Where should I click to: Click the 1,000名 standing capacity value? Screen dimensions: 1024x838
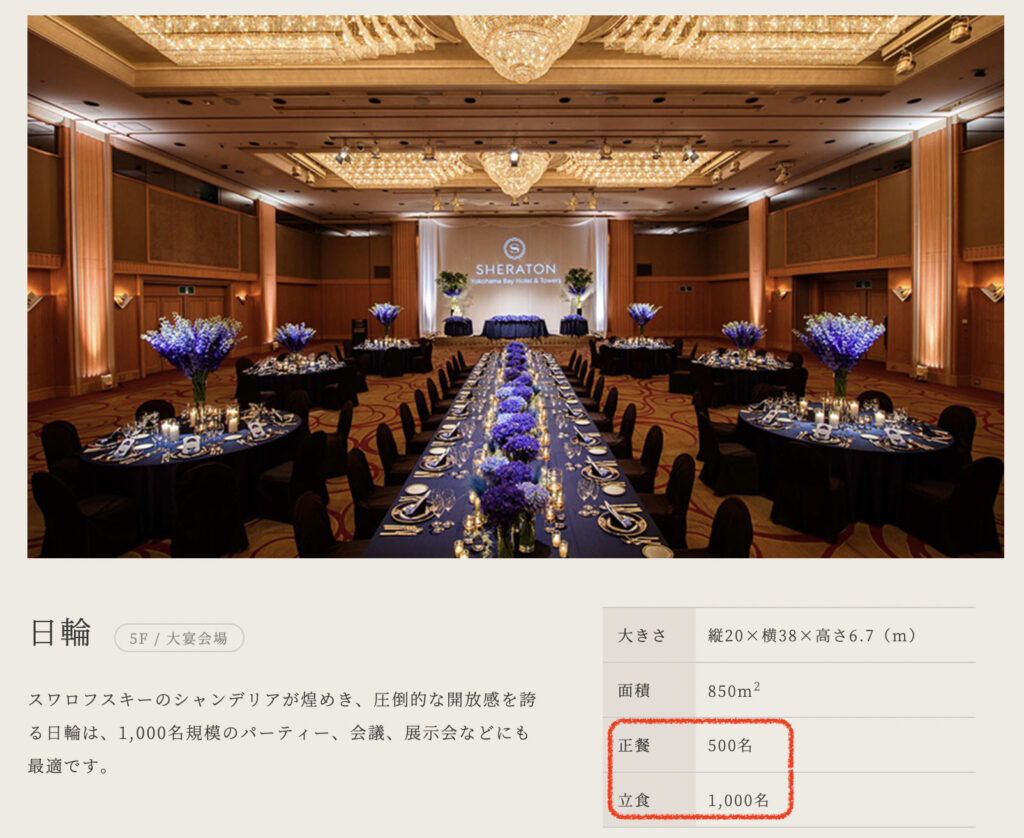tap(739, 800)
